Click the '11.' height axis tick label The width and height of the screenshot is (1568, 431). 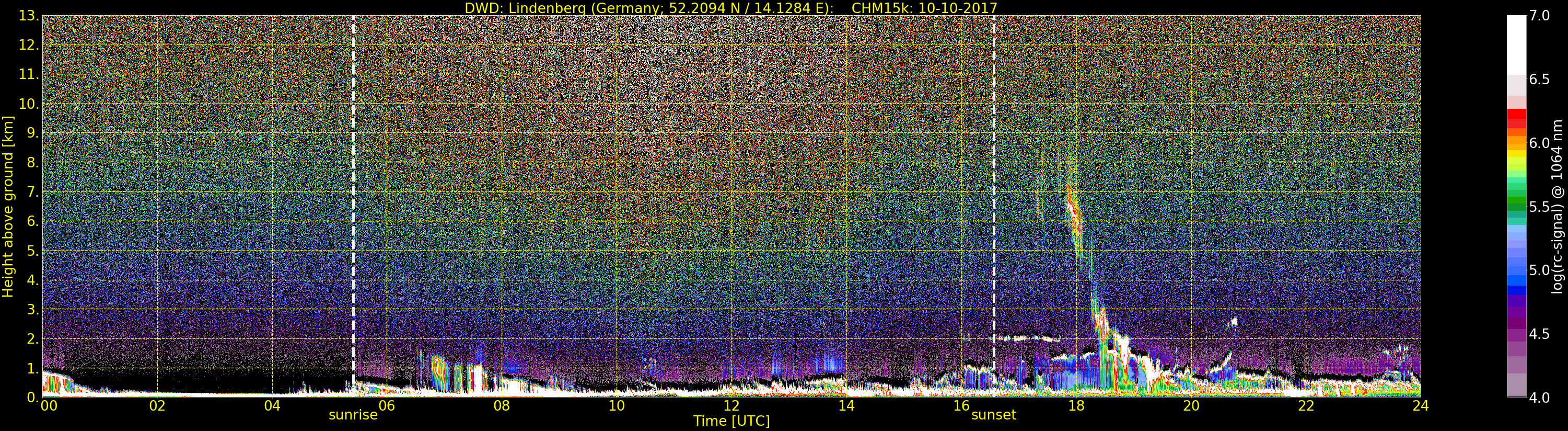pos(29,74)
